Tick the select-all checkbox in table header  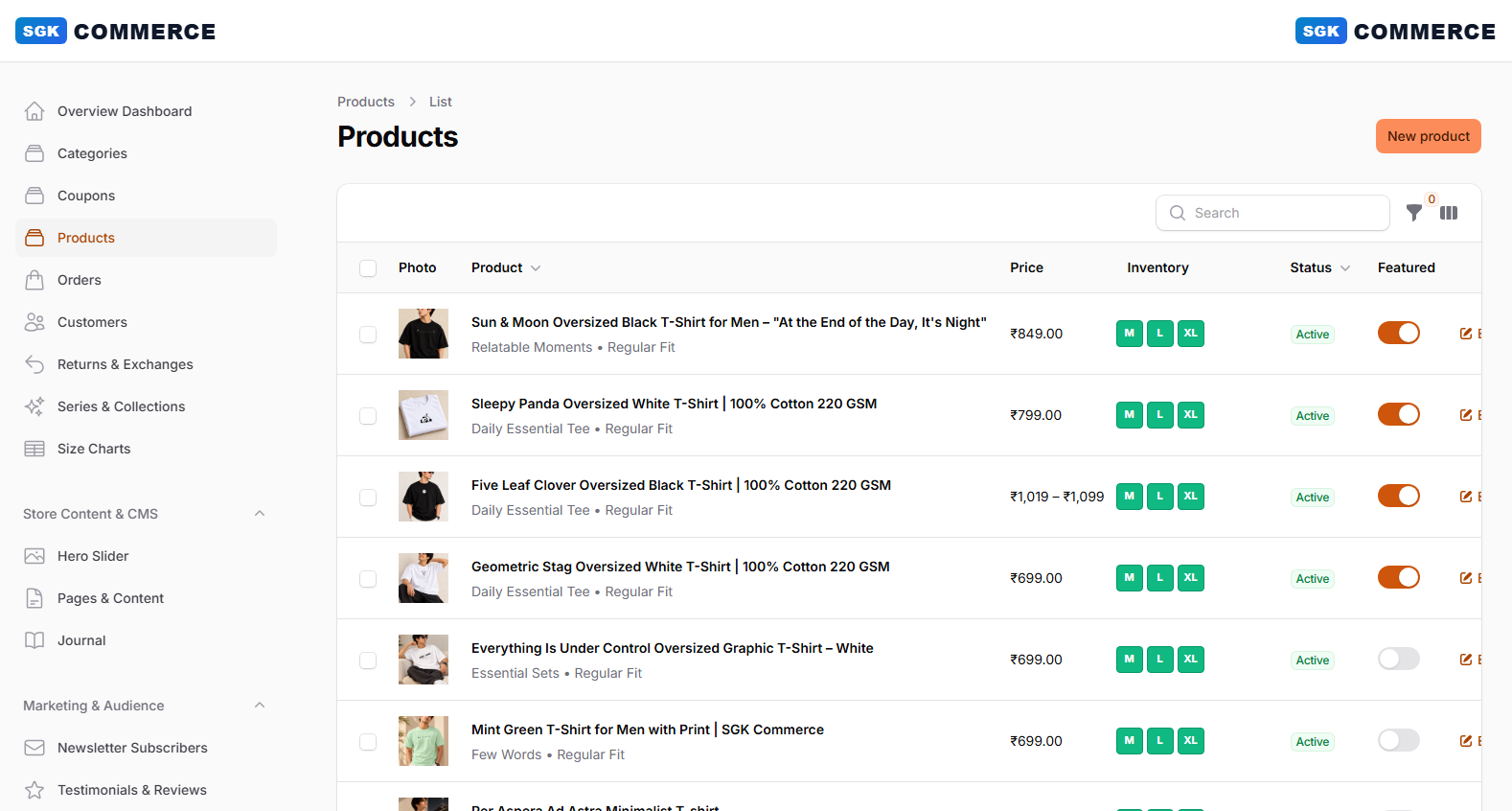pyautogui.click(x=368, y=268)
